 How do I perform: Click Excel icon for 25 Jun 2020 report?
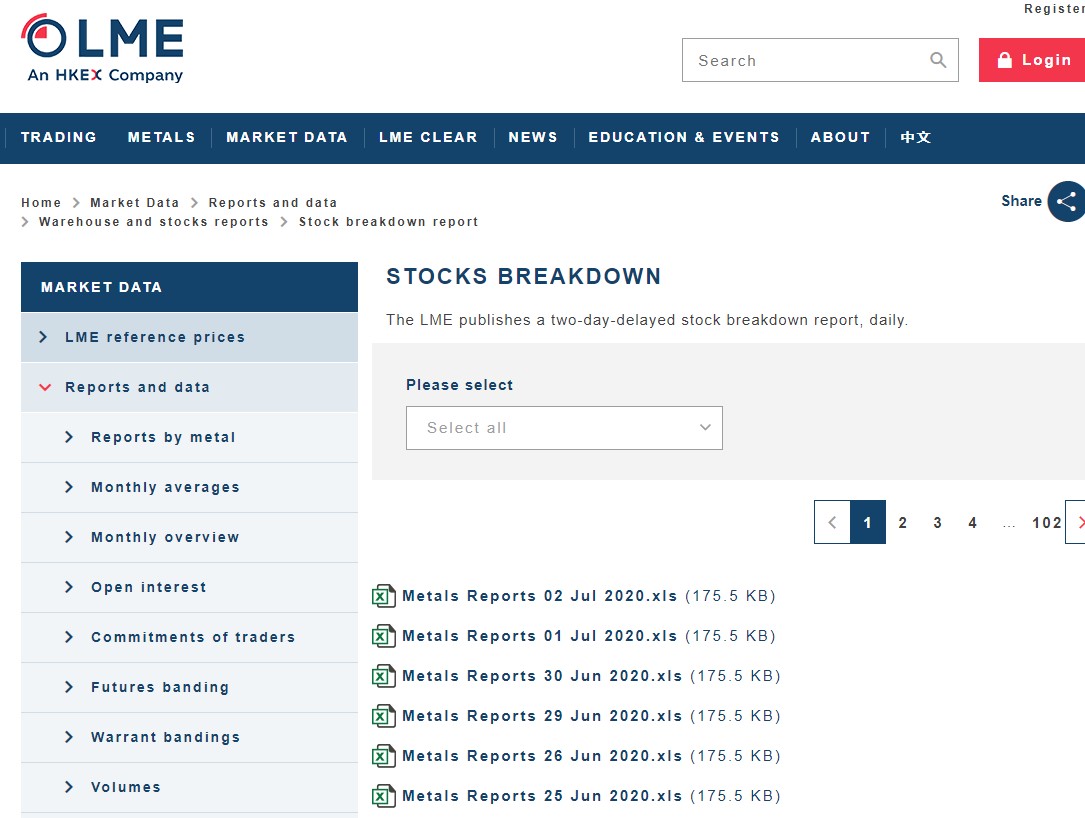click(x=384, y=796)
